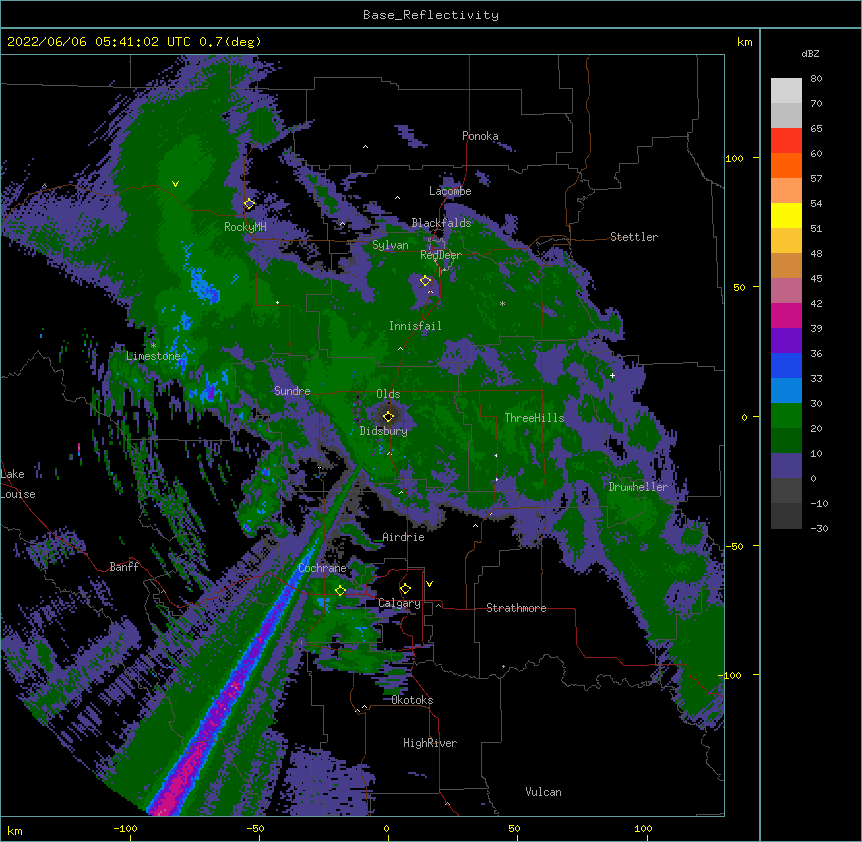Click the Okotoks town label
The image size is (862, 842).
pyautogui.click(x=412, y=700)
